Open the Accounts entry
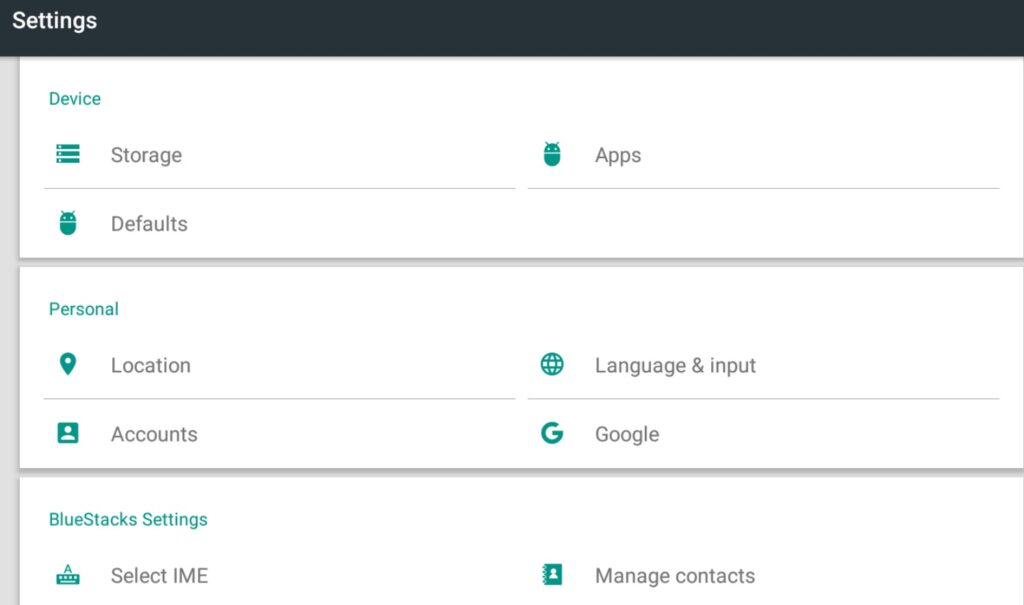Screen dimensions: 1024x605 pos(154,434)
